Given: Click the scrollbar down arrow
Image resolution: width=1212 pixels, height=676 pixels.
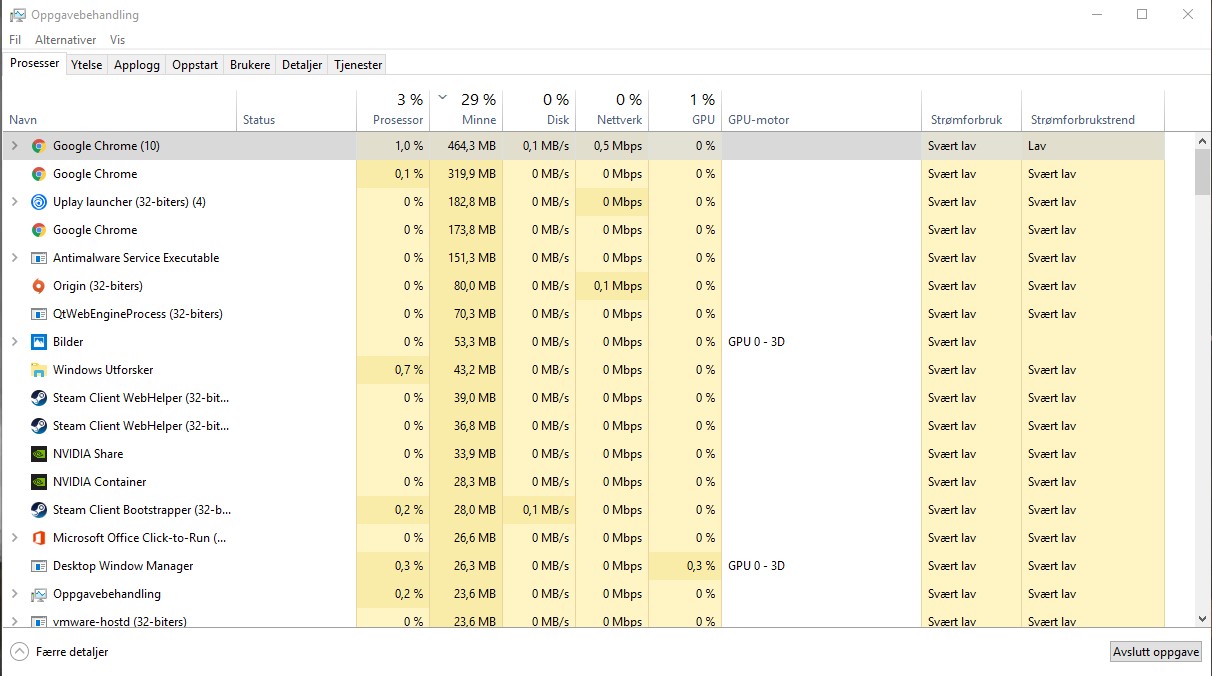Looking at the screenshot, I should [1203, 619].
